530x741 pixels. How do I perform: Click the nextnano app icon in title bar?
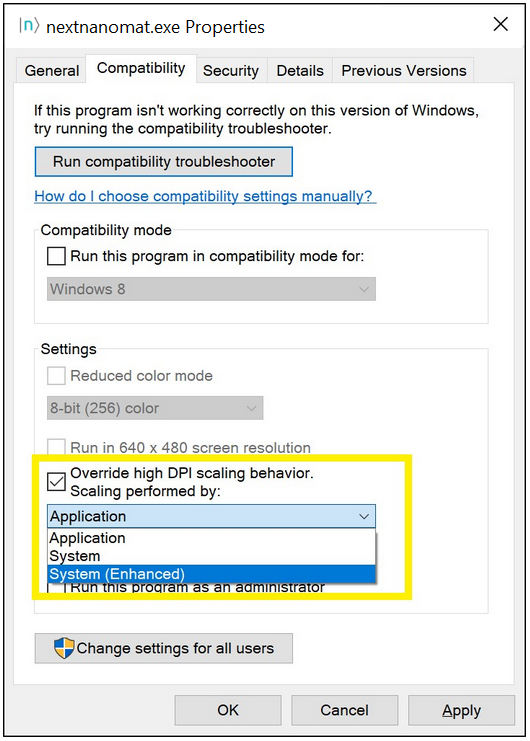[x=29, y=25]
